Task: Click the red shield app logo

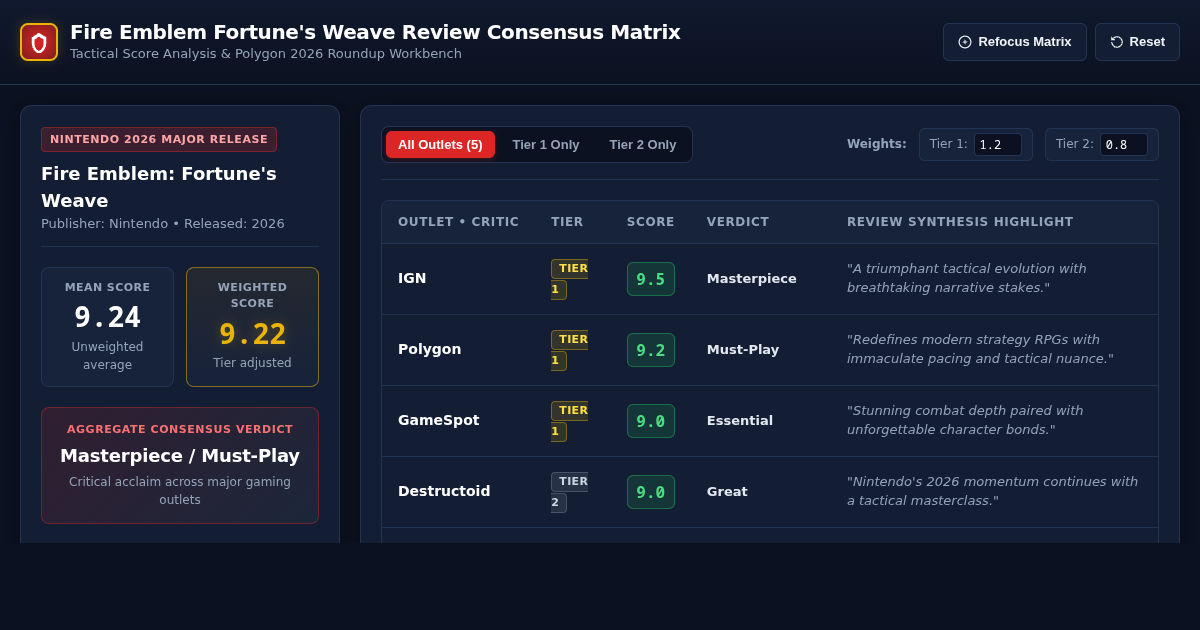Action: click(x=39, y=42)
